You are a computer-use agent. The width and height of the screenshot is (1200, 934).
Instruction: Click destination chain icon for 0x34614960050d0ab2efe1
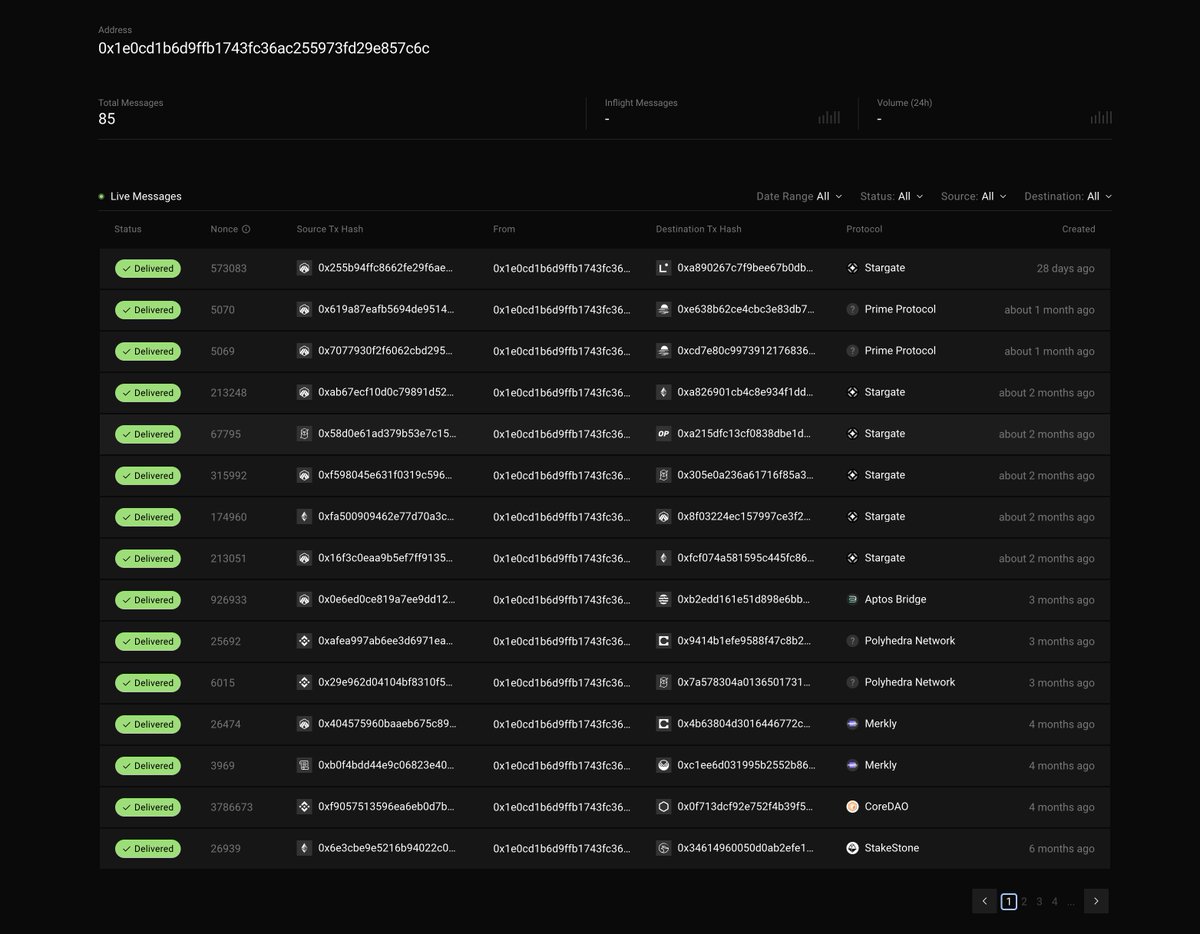coord(663,848)
